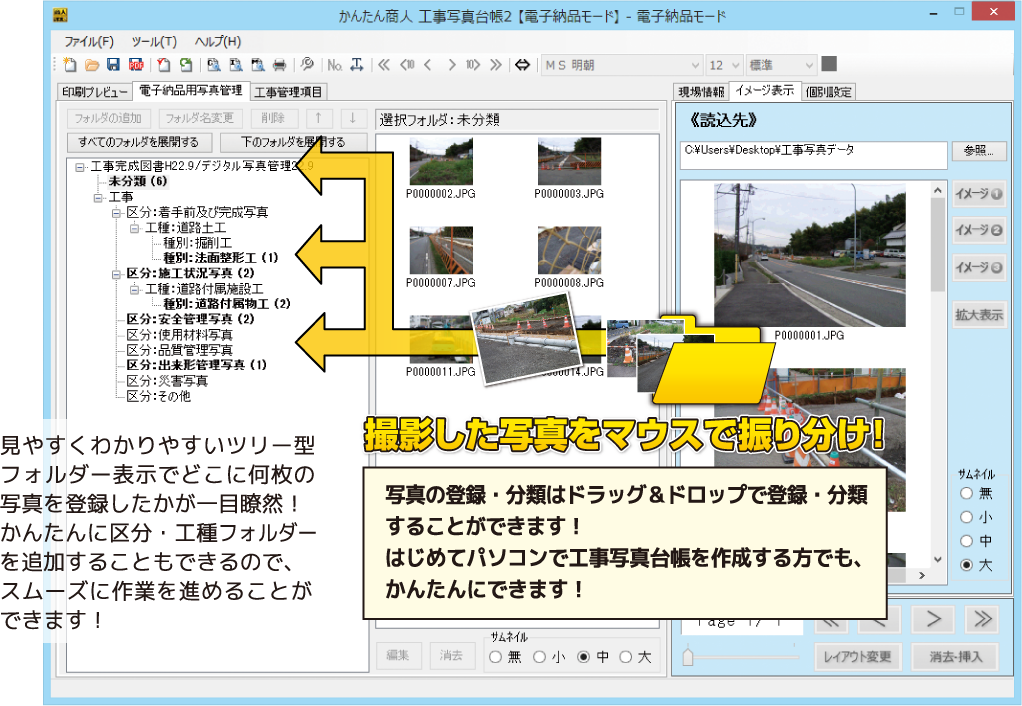Select 区分:安全管理写真 (2) tree item

190,319
